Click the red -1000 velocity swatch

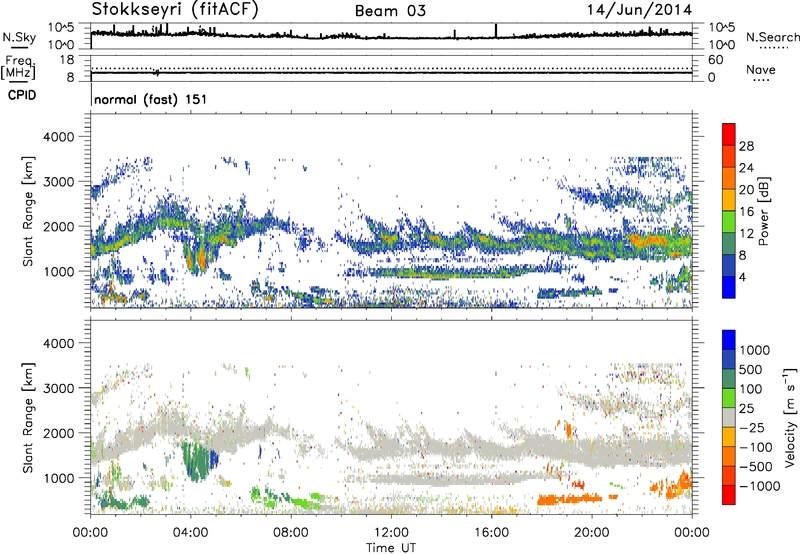[729, 495]
